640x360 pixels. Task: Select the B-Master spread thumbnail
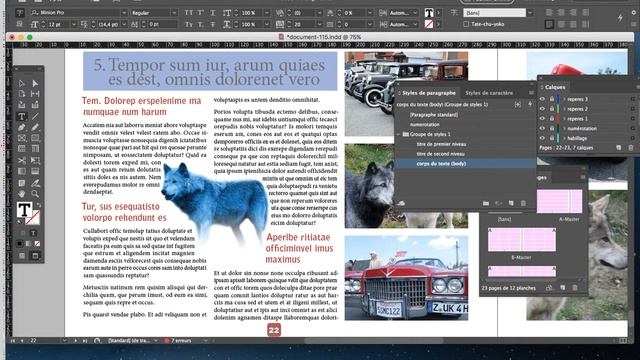click(522, 240)
